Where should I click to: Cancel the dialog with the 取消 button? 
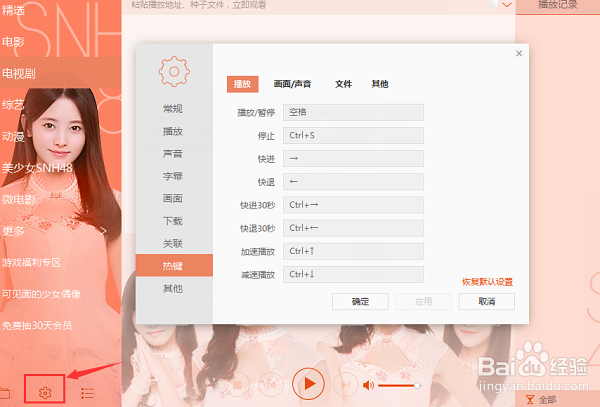click(x=487, y=301)
